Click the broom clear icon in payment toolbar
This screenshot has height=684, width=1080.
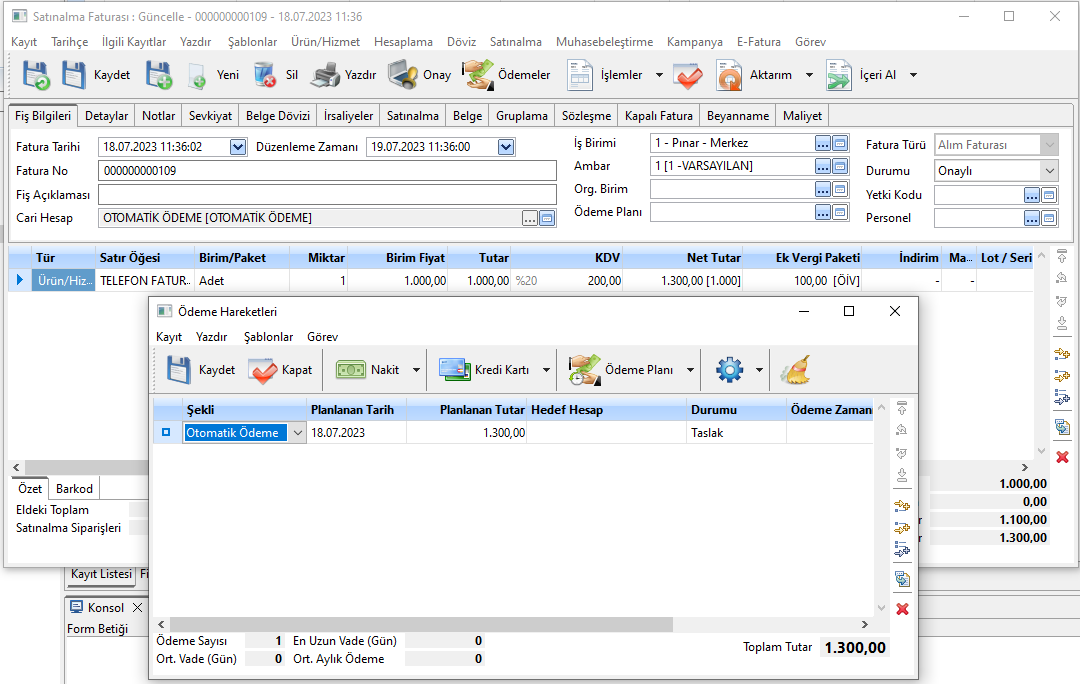coord(795,370)
